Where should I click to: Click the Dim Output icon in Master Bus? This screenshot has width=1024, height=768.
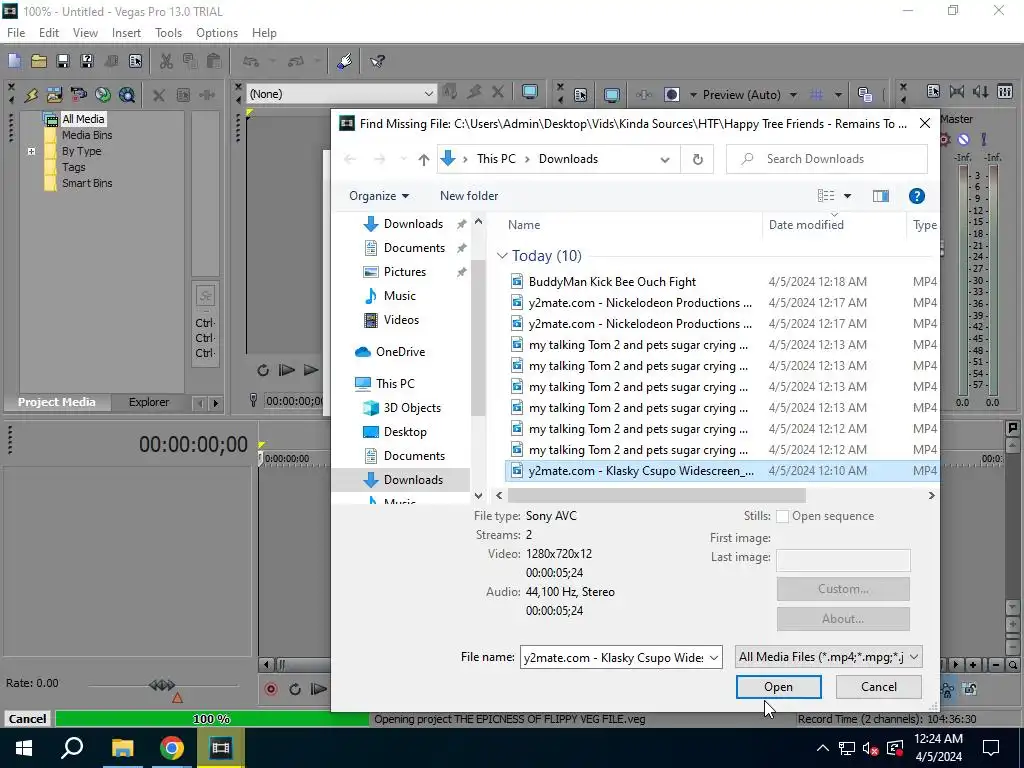pos(981,92)
